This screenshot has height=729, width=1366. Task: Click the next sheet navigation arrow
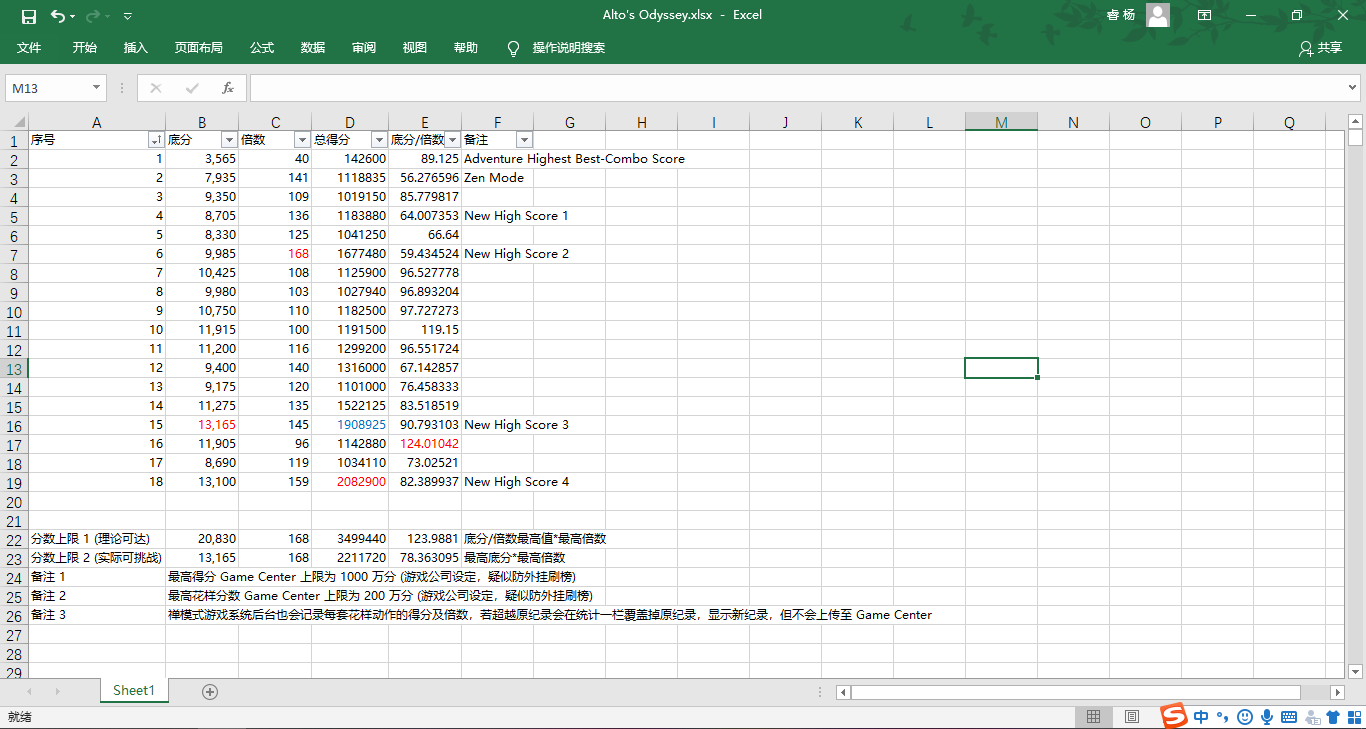coord(58,691)
